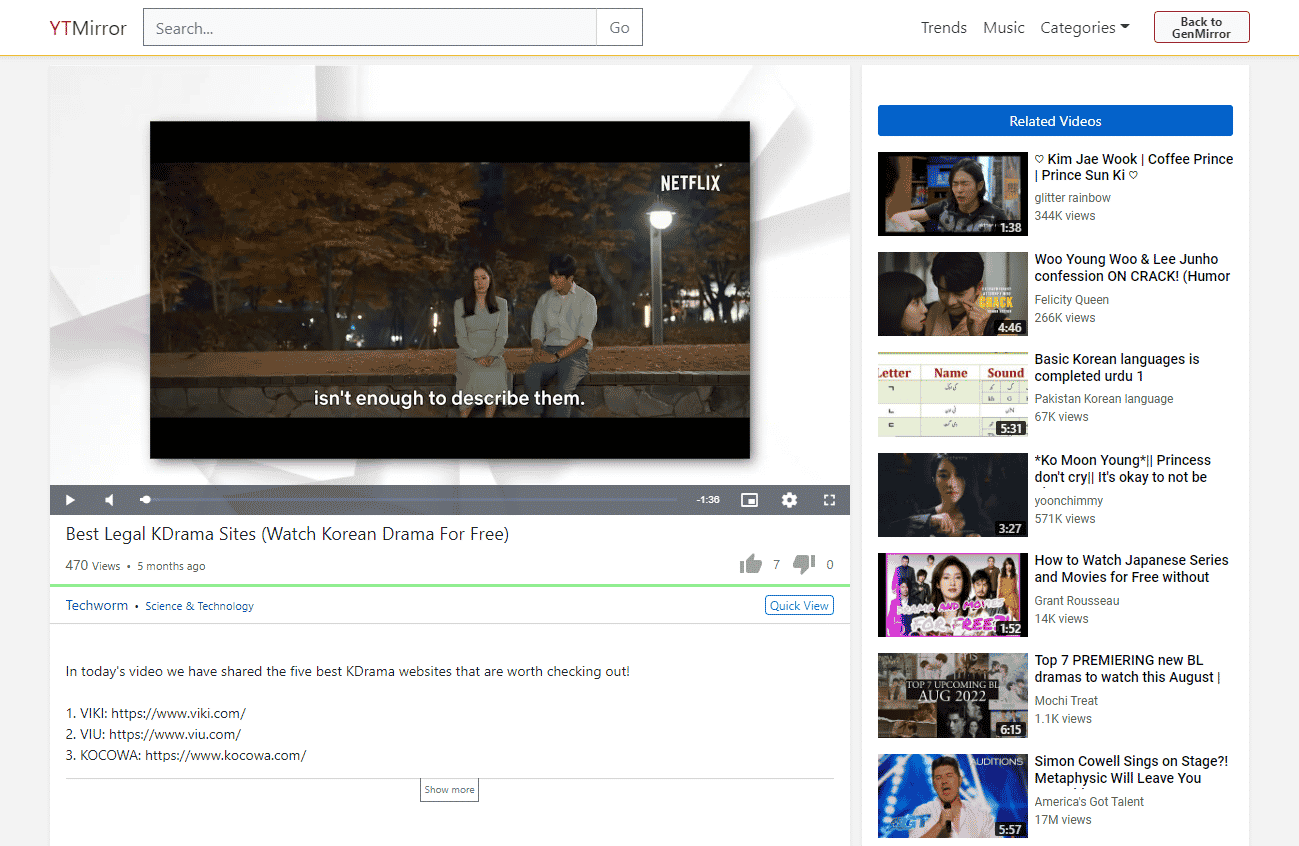Mute the video by clicking the volume icon

pos(109,499)
